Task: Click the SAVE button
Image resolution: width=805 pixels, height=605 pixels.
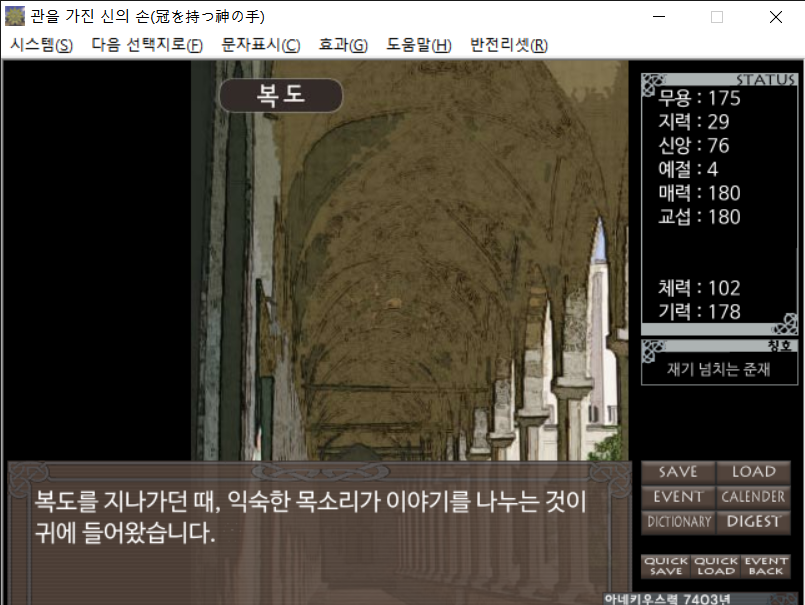Action: click(x=678, y=472)
